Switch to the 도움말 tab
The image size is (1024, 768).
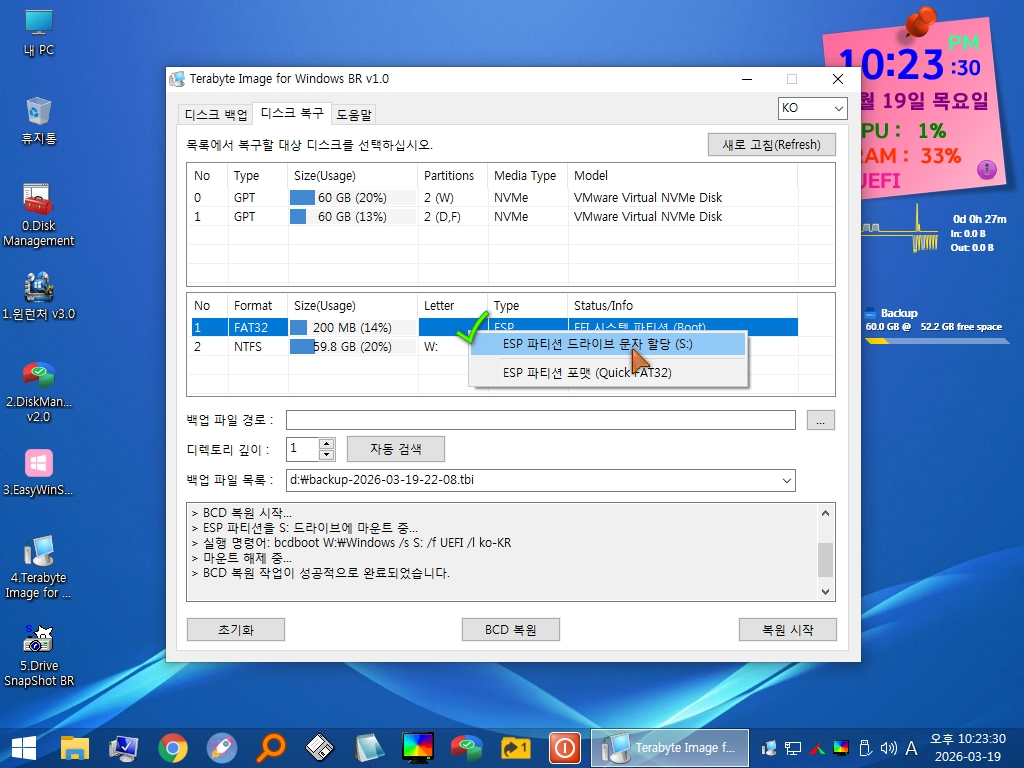click(x=353, y=115)
